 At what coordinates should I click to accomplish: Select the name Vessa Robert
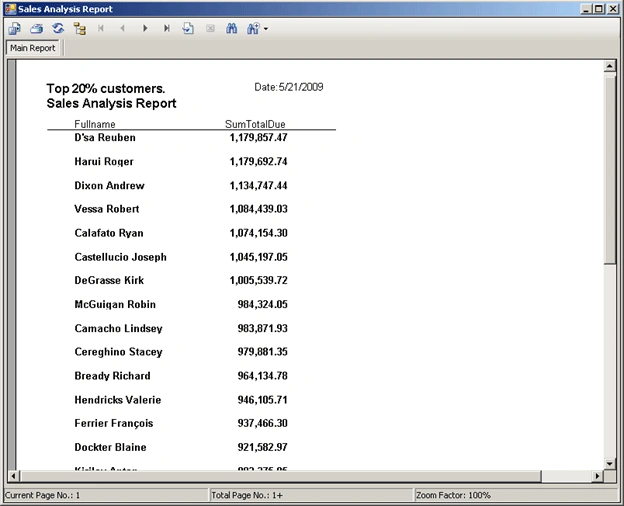[x=107, y=209]
